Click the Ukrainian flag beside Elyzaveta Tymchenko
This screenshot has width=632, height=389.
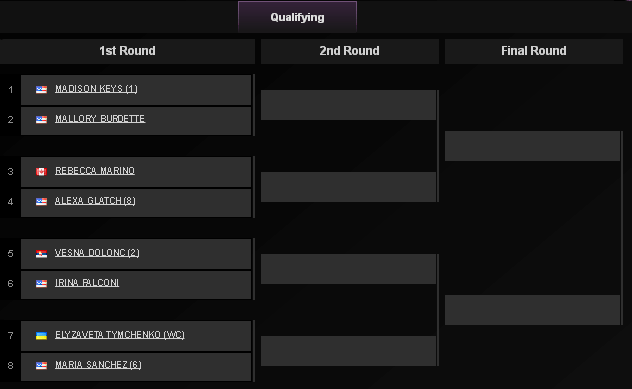[41, 336]
